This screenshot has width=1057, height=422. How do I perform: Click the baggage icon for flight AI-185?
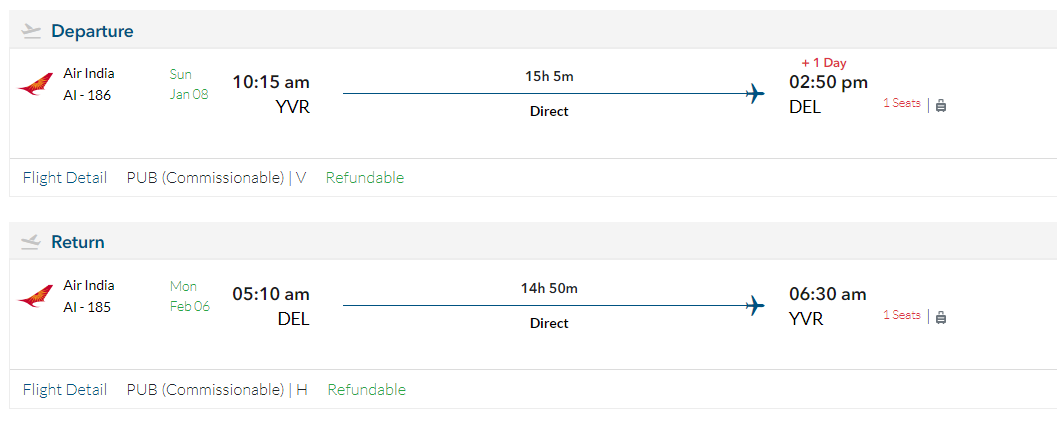[x=940, y=317]
